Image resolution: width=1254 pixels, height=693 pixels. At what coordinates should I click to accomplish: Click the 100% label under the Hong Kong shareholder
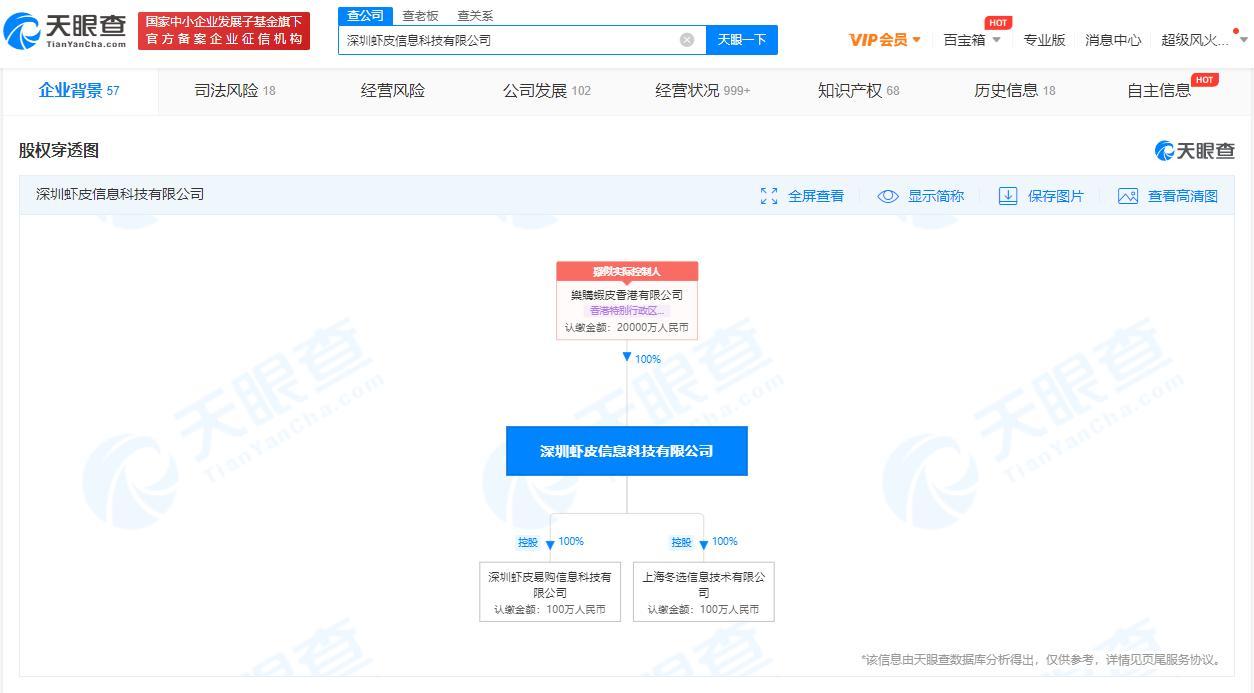pos(648,359)
